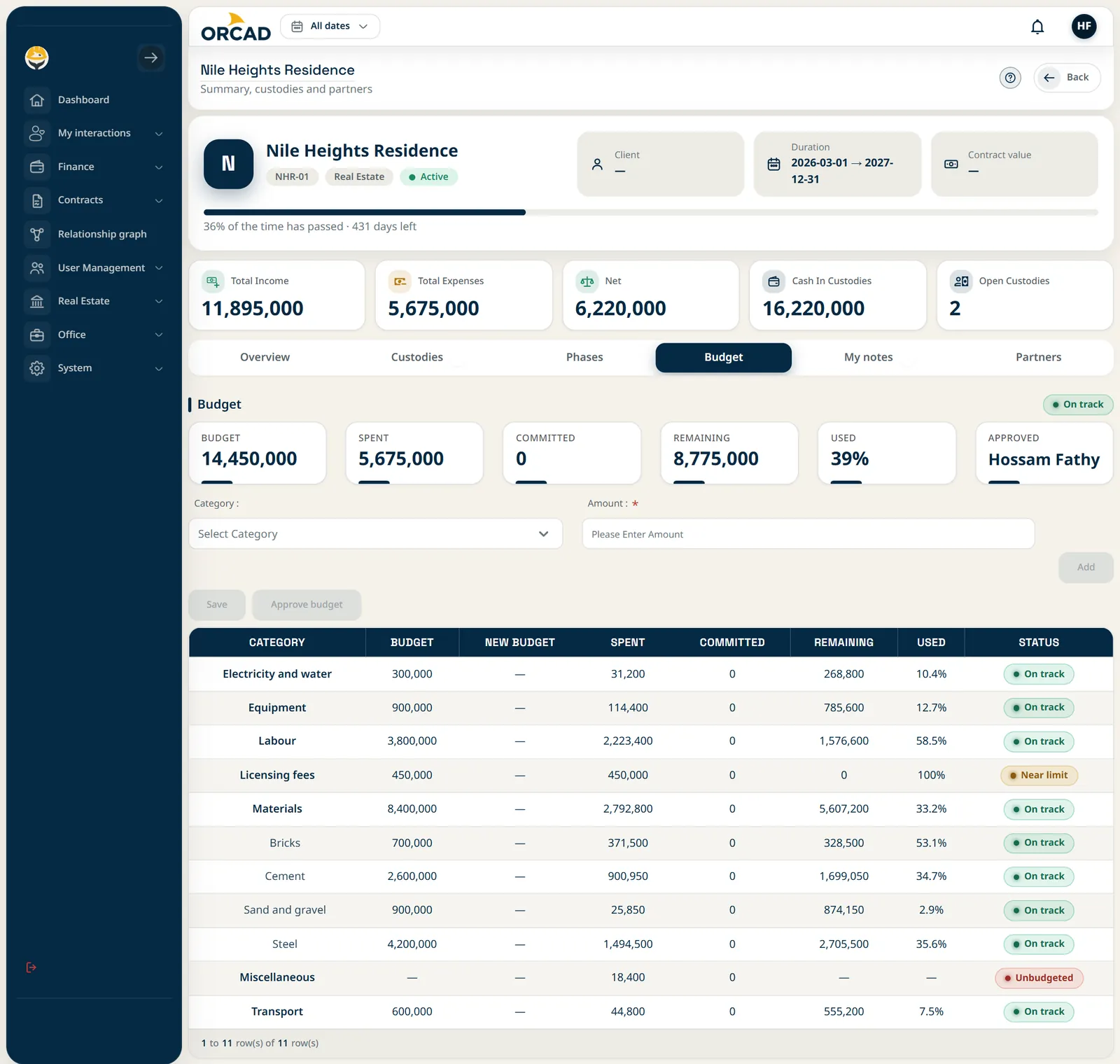The width and height of the screenshot is (1120, 1064).
Task: Click the sidebar logo avatar
Action: pos(36,57)
